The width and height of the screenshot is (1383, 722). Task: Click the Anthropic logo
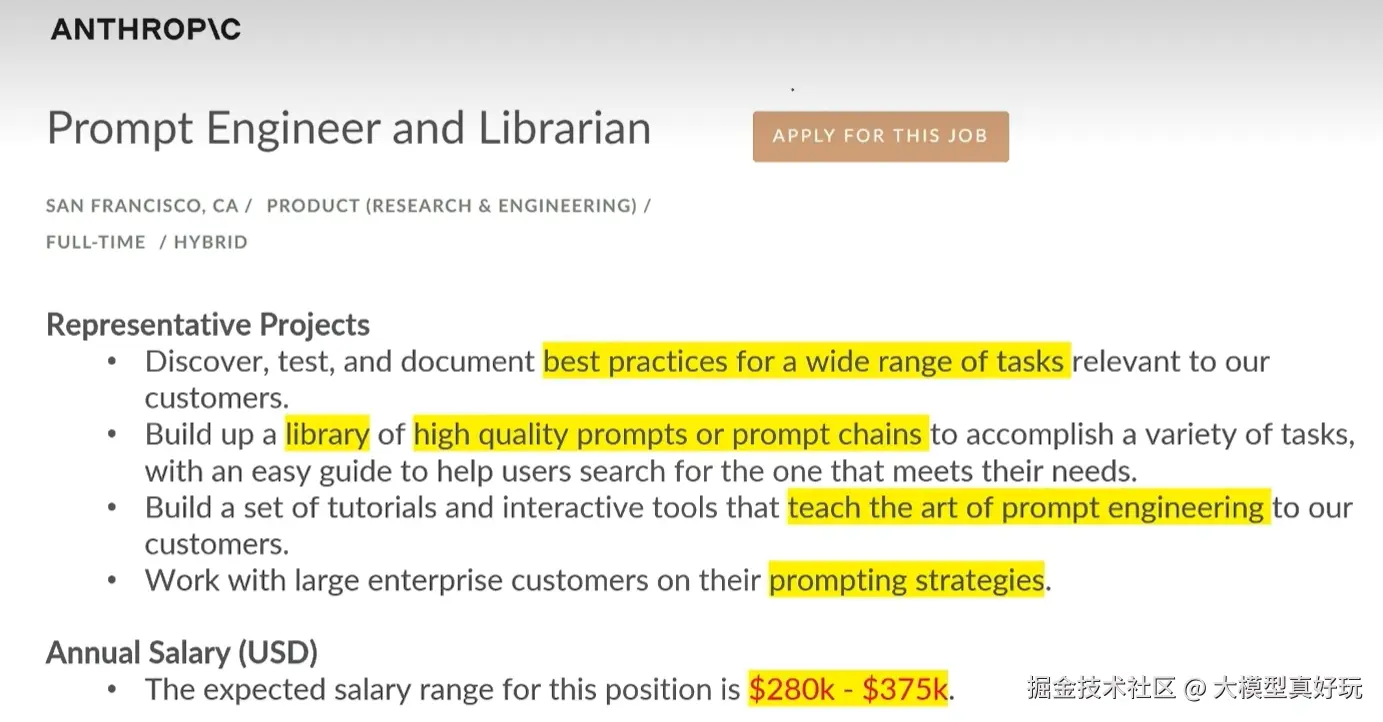coord(146,29)
